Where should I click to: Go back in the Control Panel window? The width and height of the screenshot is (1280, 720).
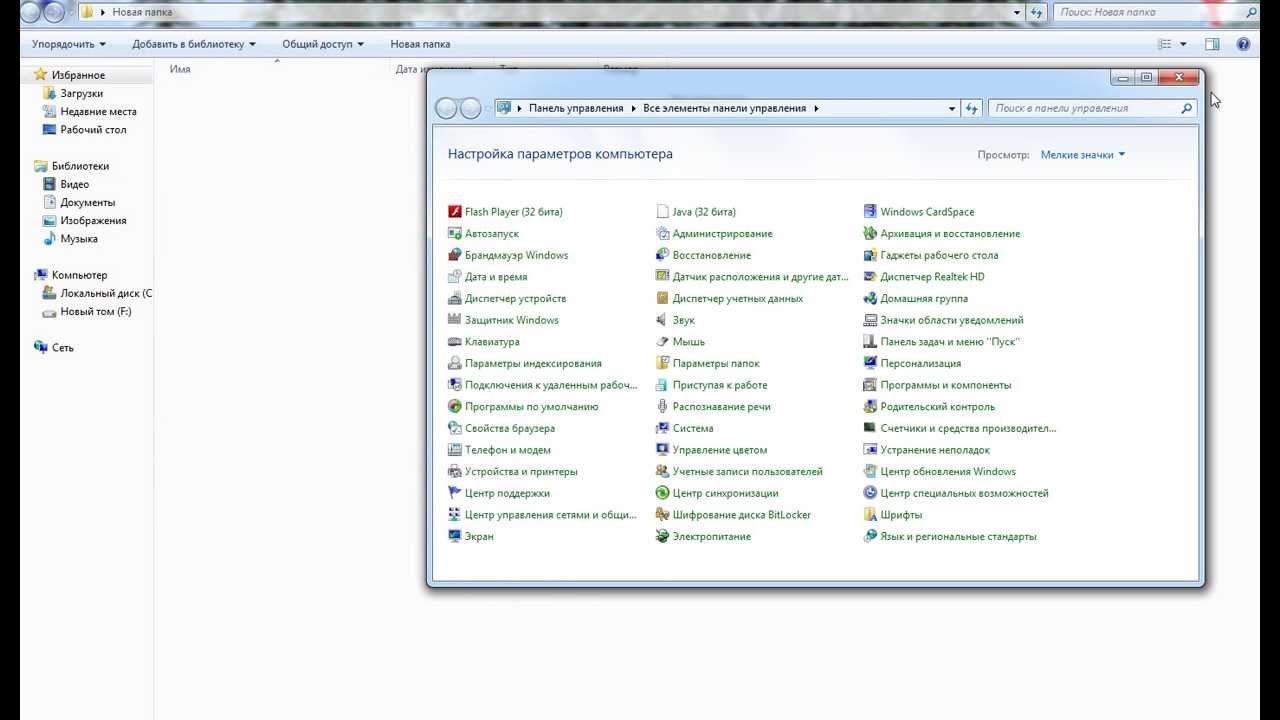pyautogui.click(x=446, y=108)
